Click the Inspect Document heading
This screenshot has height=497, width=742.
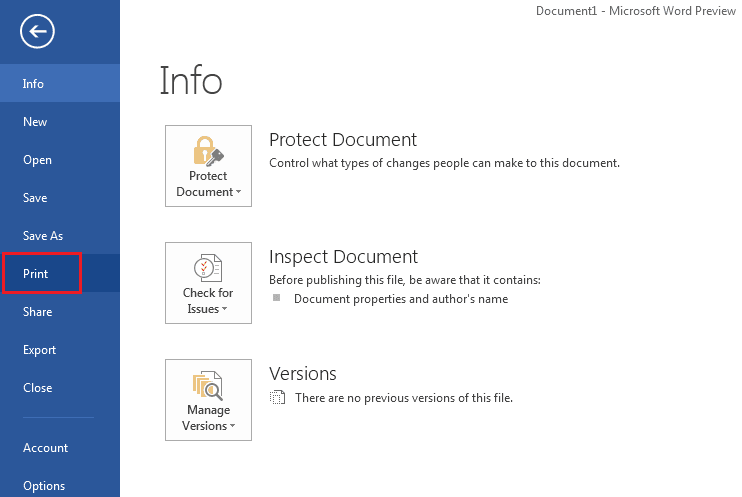[x=343, y=257]
